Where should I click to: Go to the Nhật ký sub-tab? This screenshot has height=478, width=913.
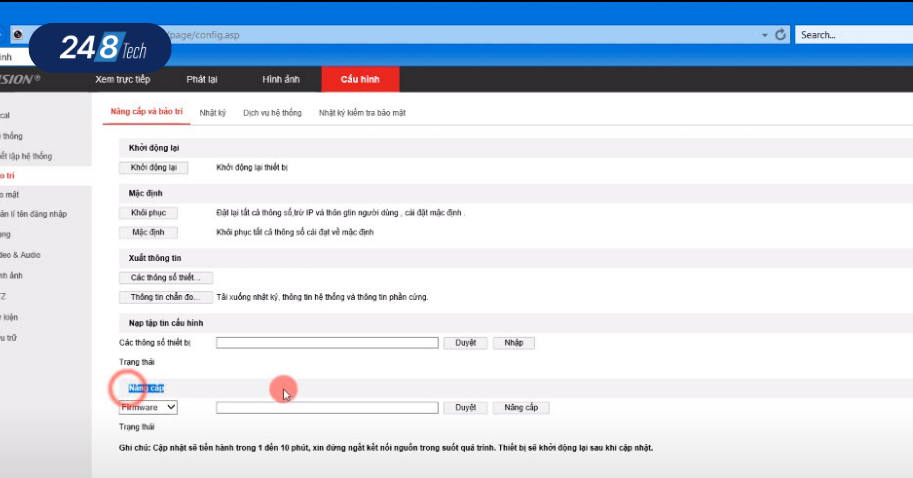(x=212, y=113)
